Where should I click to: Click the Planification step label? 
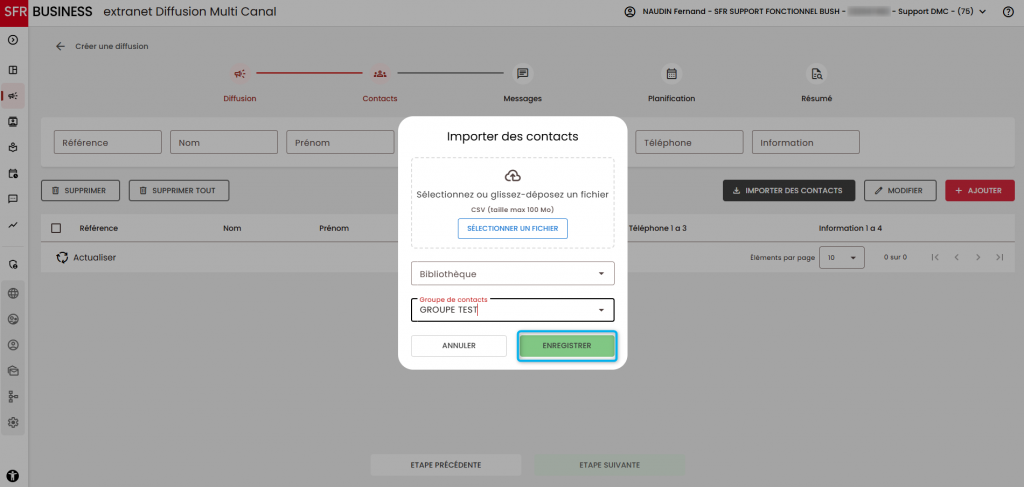point(671,99)
